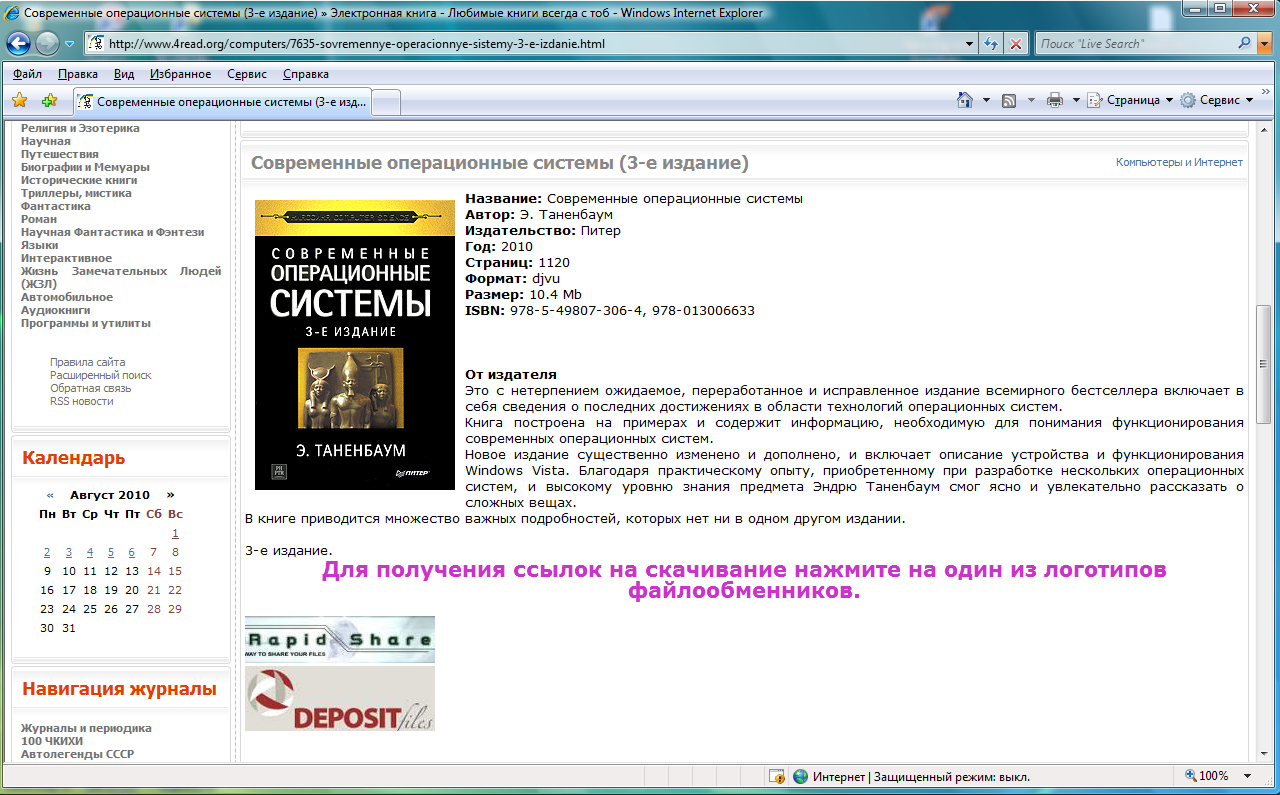
Task: Open the Вид menu
Action: tap(124, 74)
